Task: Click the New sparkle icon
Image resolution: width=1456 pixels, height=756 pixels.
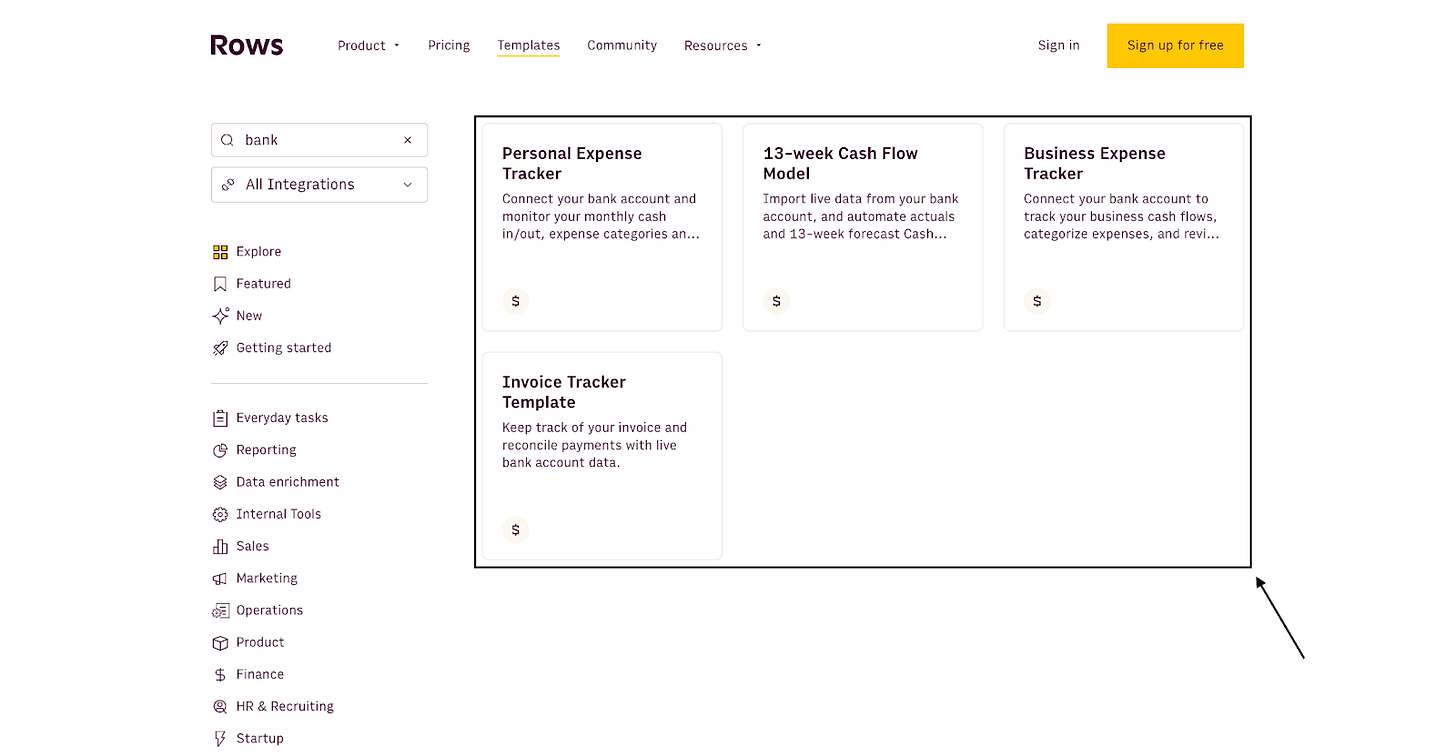Action: pos(220,316)
